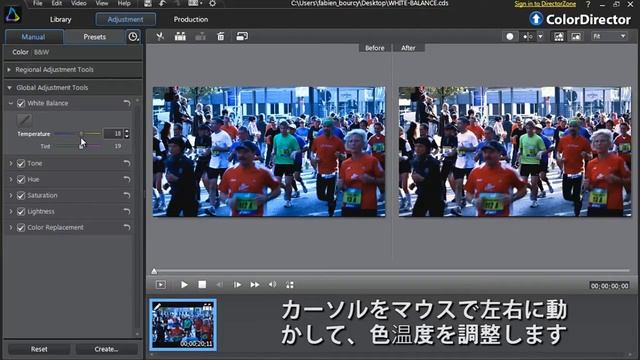
Task: Reset White Balance with its curved arrow
Action: pos(127,104)
